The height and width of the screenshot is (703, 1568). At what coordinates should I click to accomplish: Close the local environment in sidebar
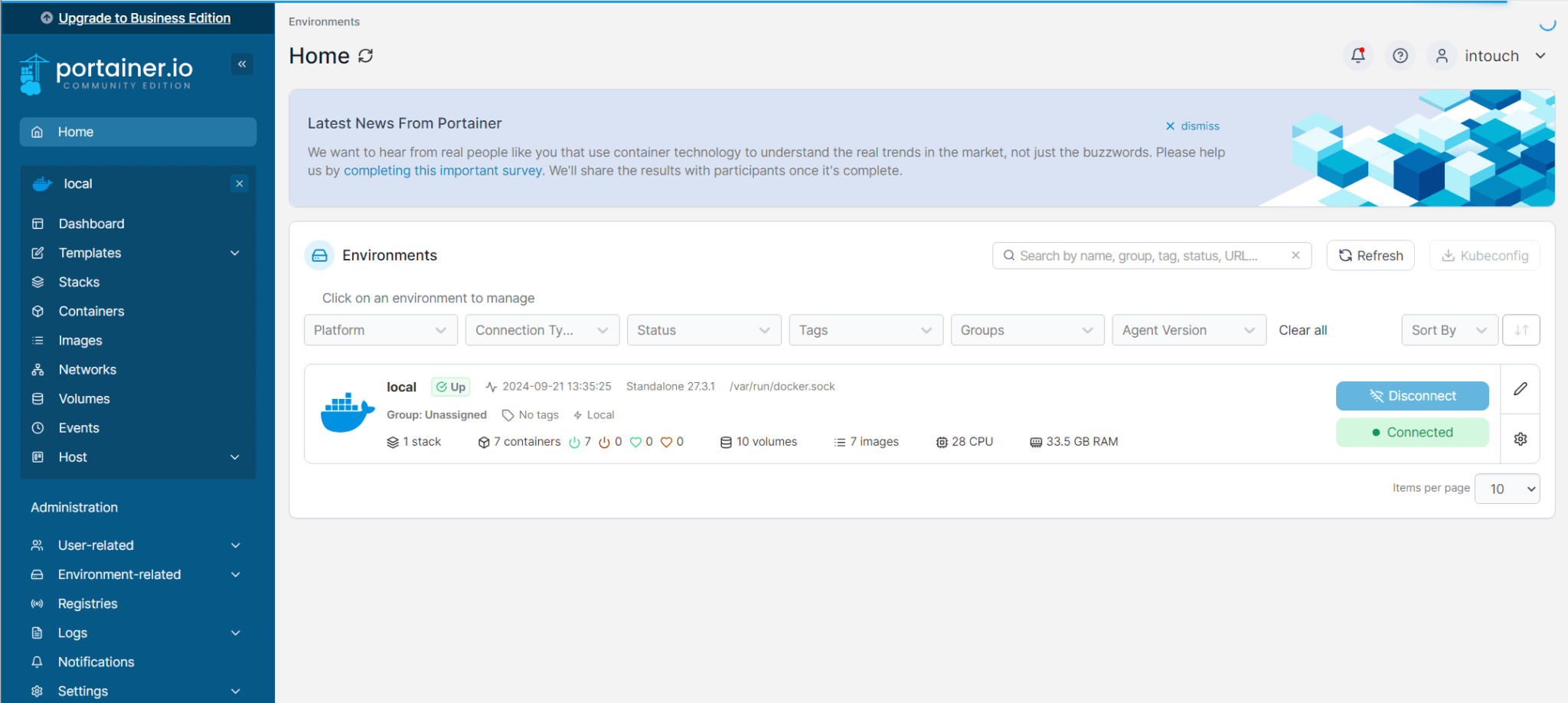240,184
